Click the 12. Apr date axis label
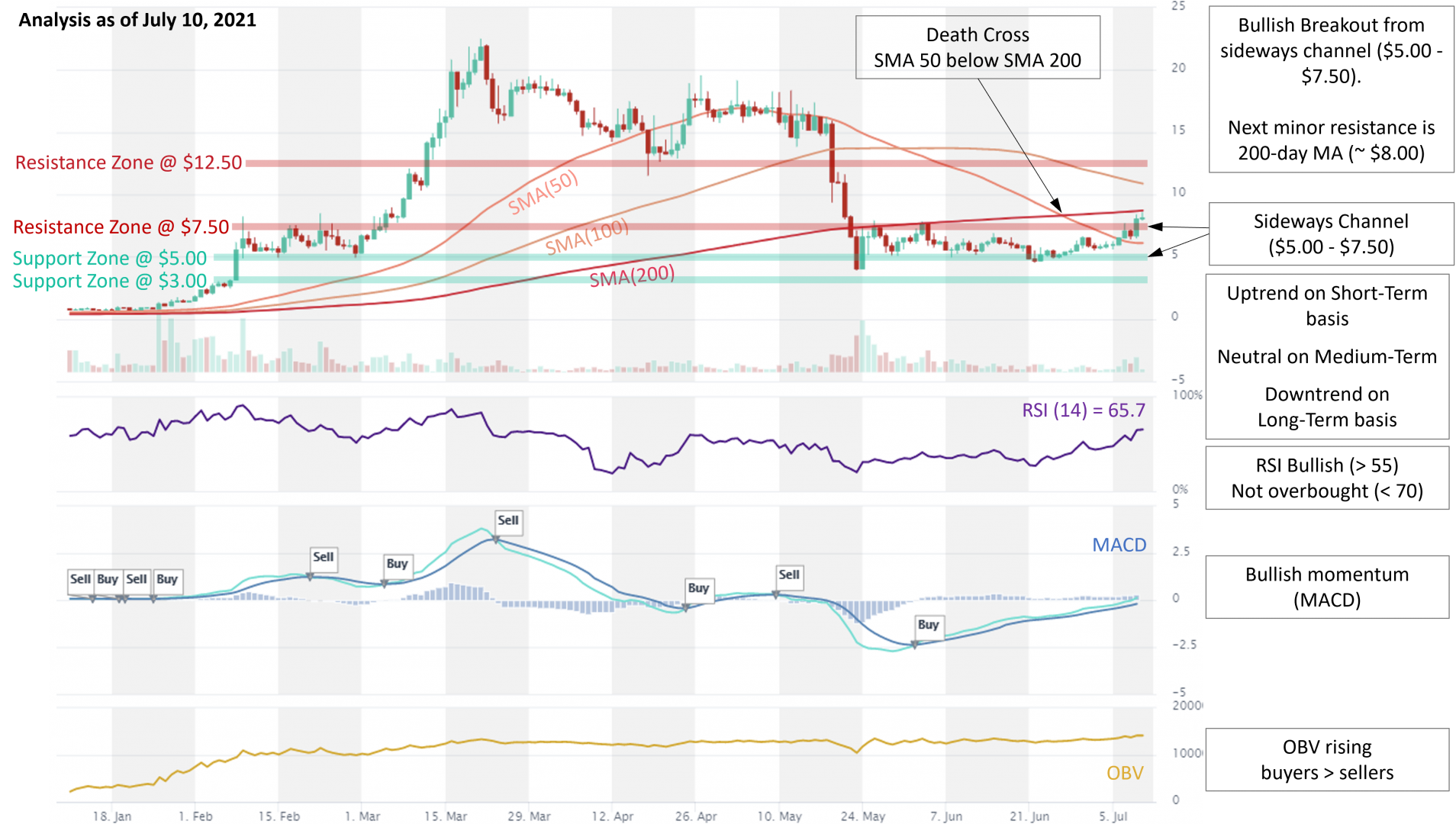This screenshot has height=824, width=1456. 612,816
